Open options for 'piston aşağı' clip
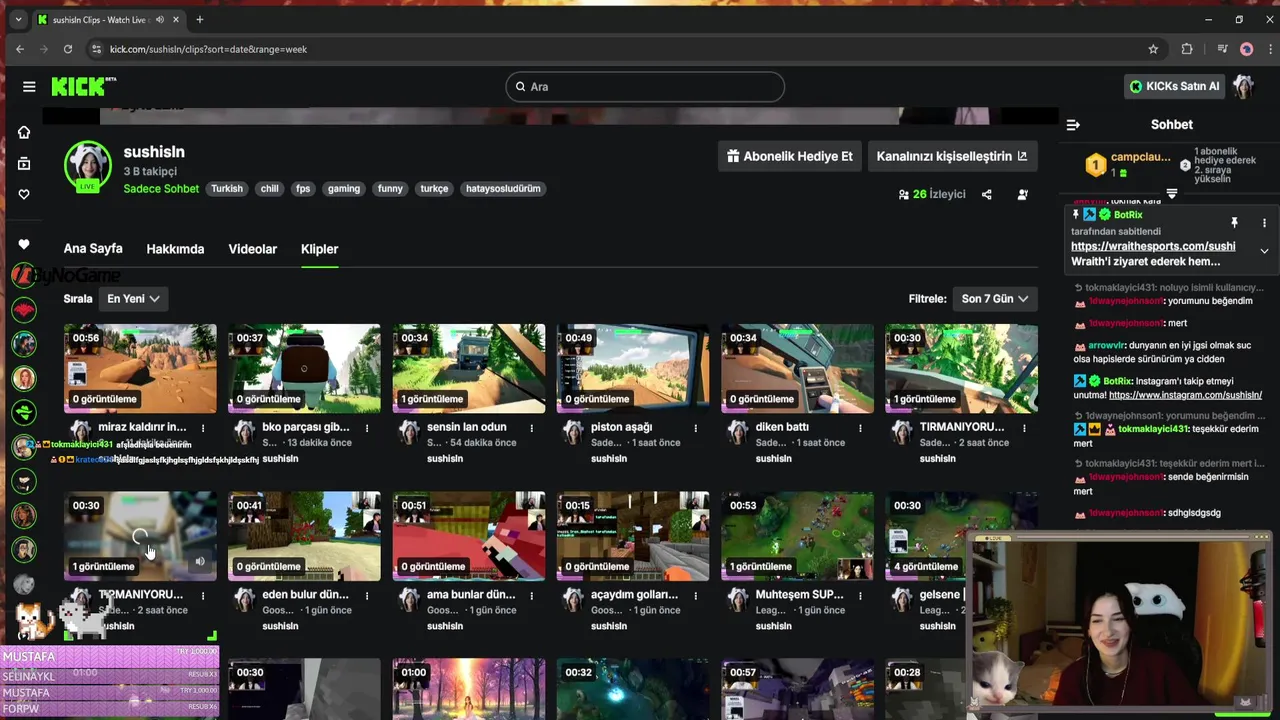The height and width of the screenshot is (720, 1280). 695,427
